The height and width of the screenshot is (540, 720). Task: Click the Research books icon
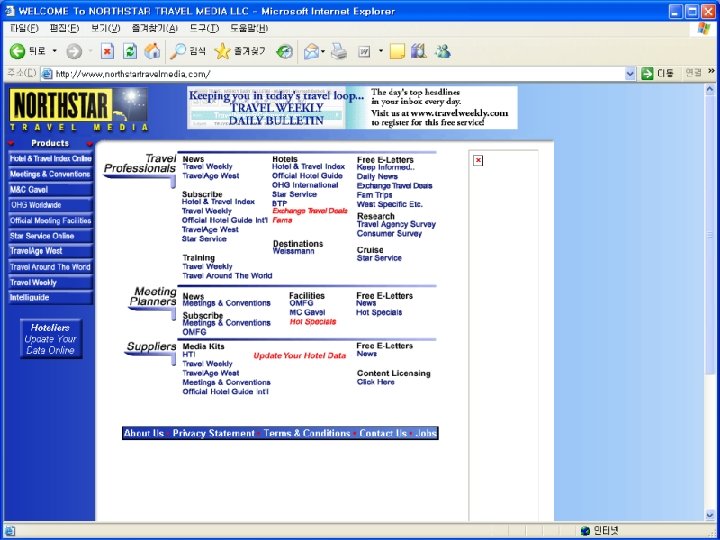click(x=419, y=51)
